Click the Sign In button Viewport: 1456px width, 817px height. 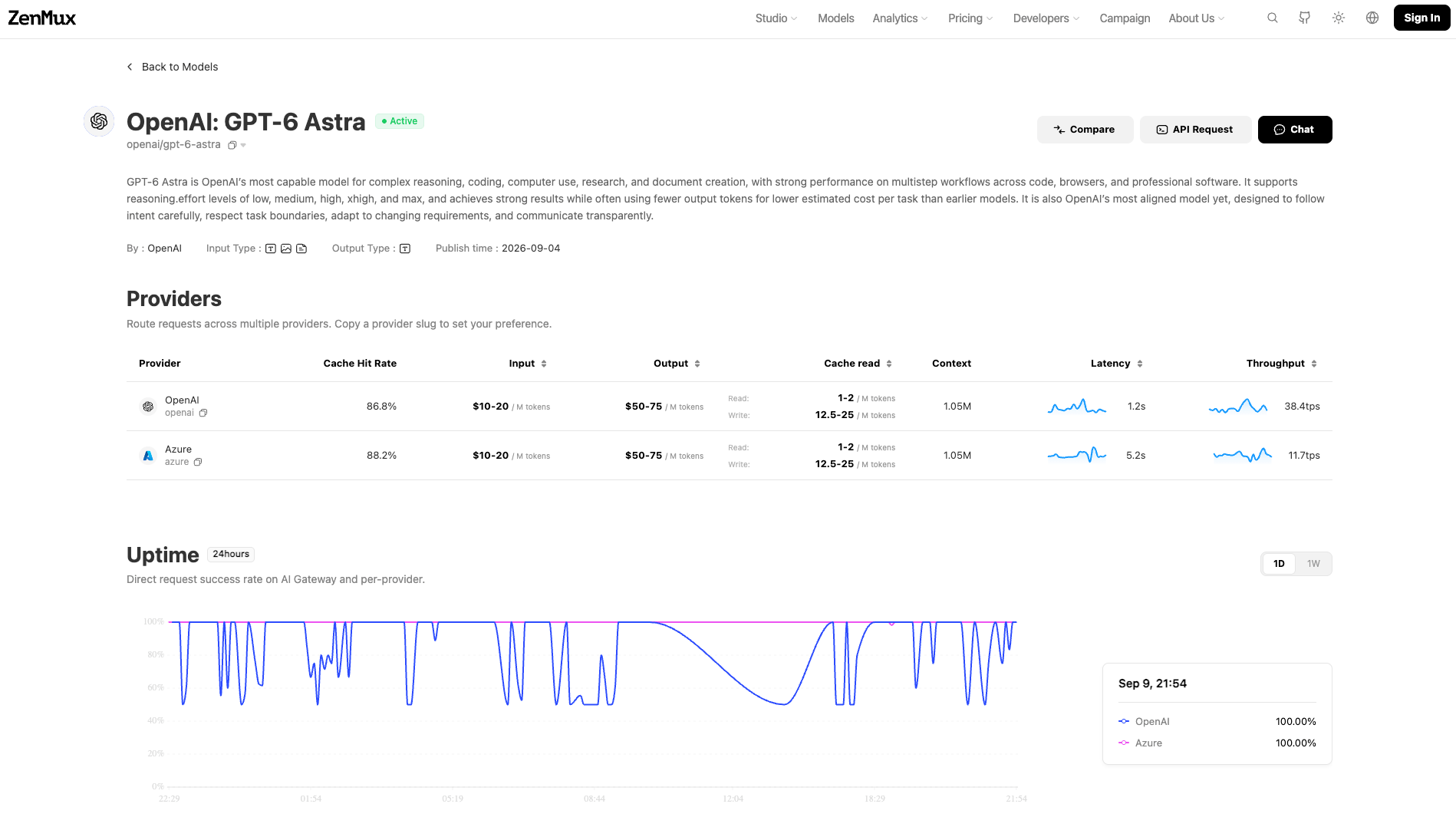coord(1421,18)
